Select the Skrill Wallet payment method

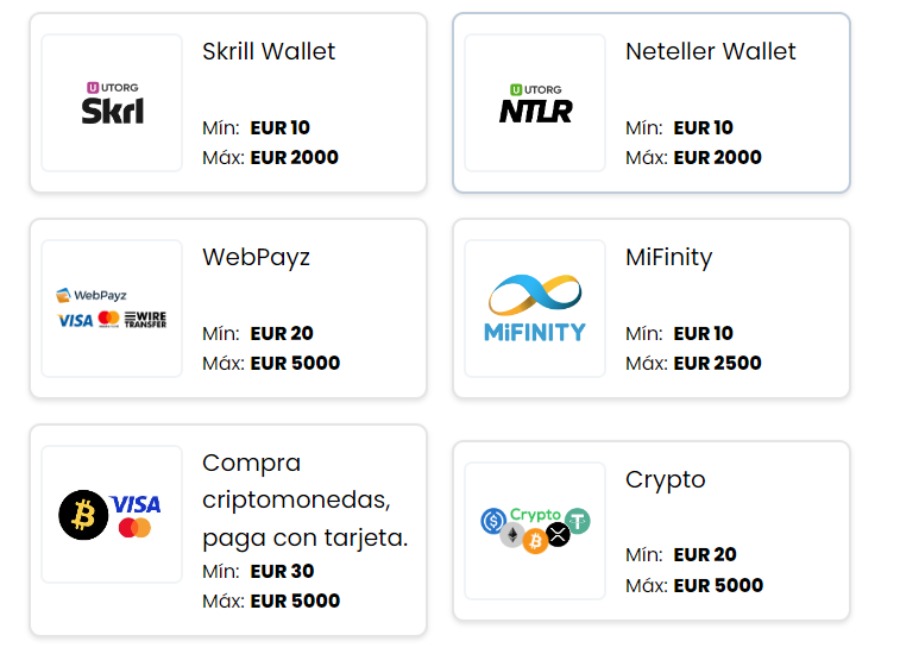point(268,51)
